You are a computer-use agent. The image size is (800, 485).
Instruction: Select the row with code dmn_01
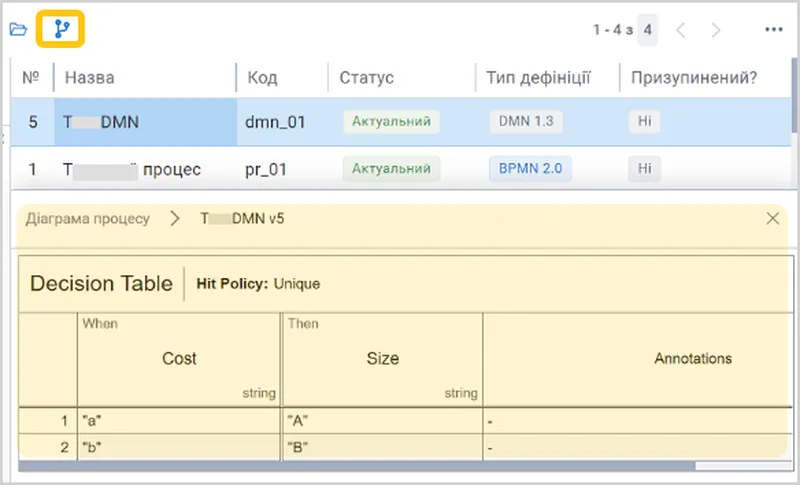point(401,122)
